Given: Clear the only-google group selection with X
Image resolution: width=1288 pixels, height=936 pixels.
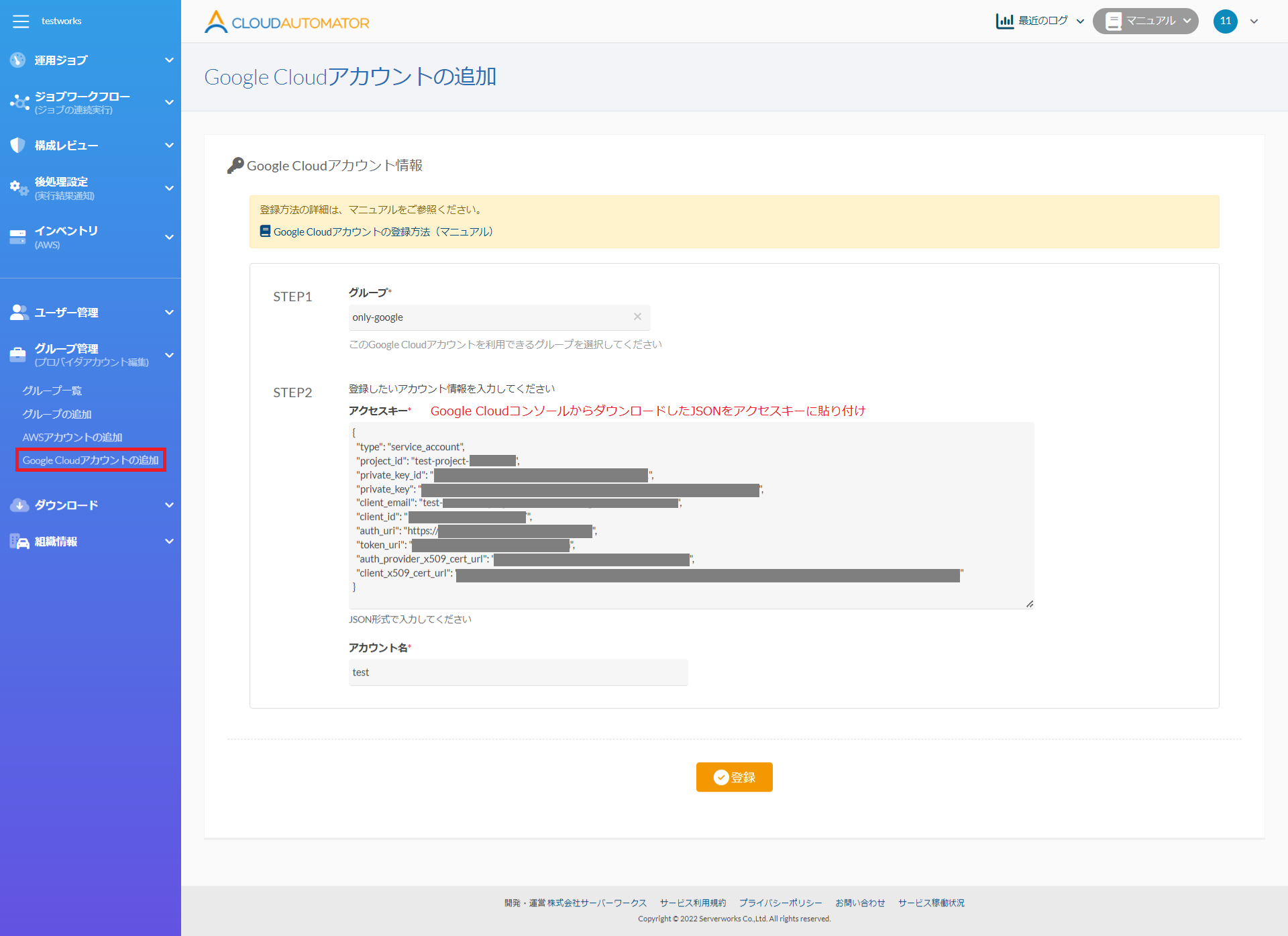Looking at the screenshot, I should pos(637,317).
